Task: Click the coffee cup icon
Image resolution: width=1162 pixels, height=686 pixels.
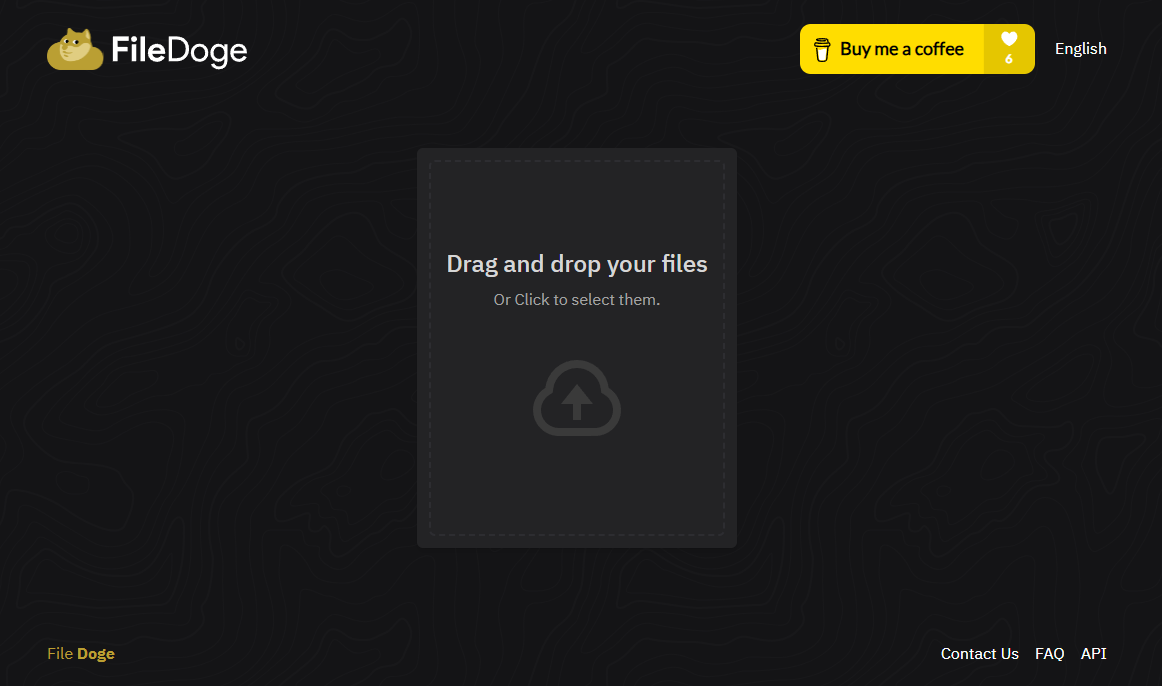Action: point(822,50)
